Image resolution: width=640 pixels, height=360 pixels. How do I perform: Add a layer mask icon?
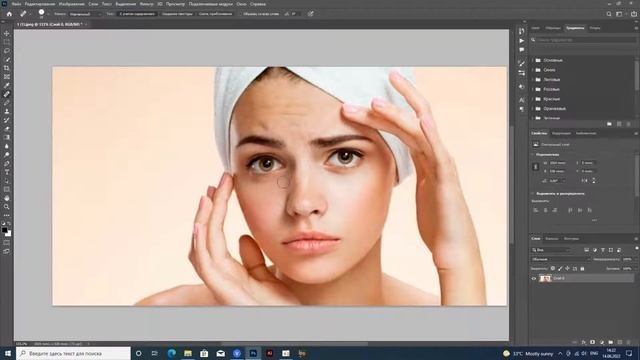tap(593, 342)
